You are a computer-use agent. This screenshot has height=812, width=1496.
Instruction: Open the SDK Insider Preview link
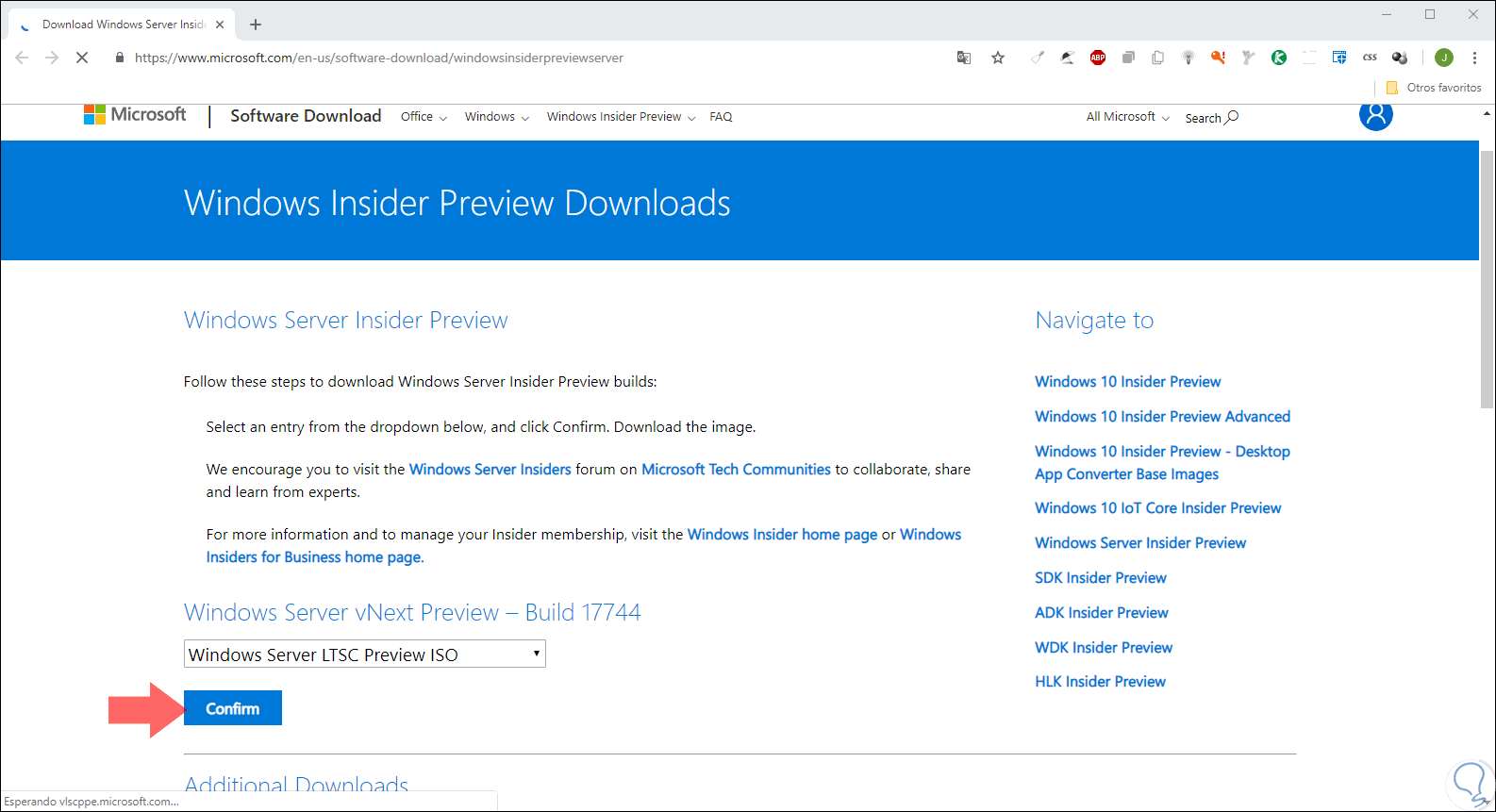coord(1101,578)
